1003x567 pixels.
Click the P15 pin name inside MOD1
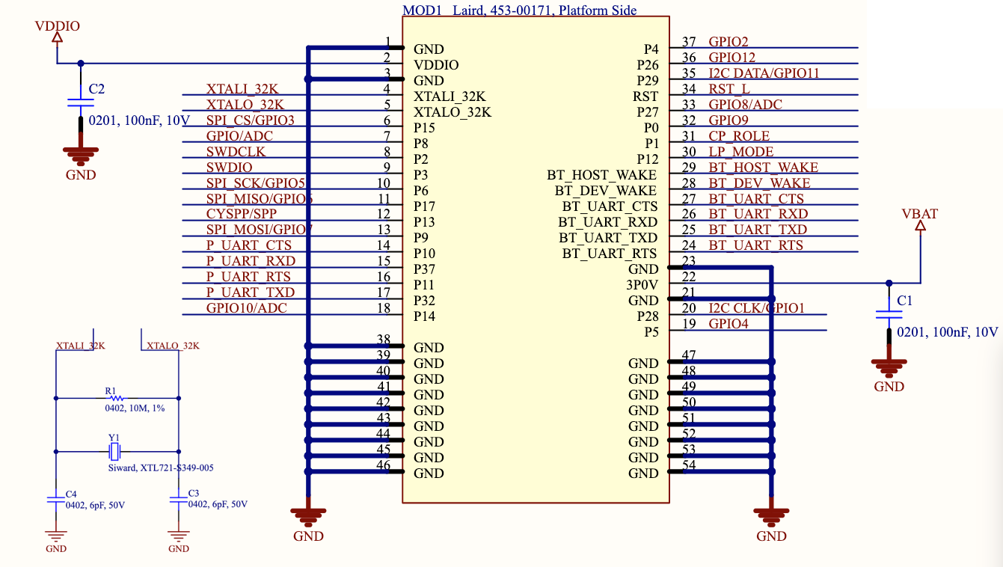424,128
